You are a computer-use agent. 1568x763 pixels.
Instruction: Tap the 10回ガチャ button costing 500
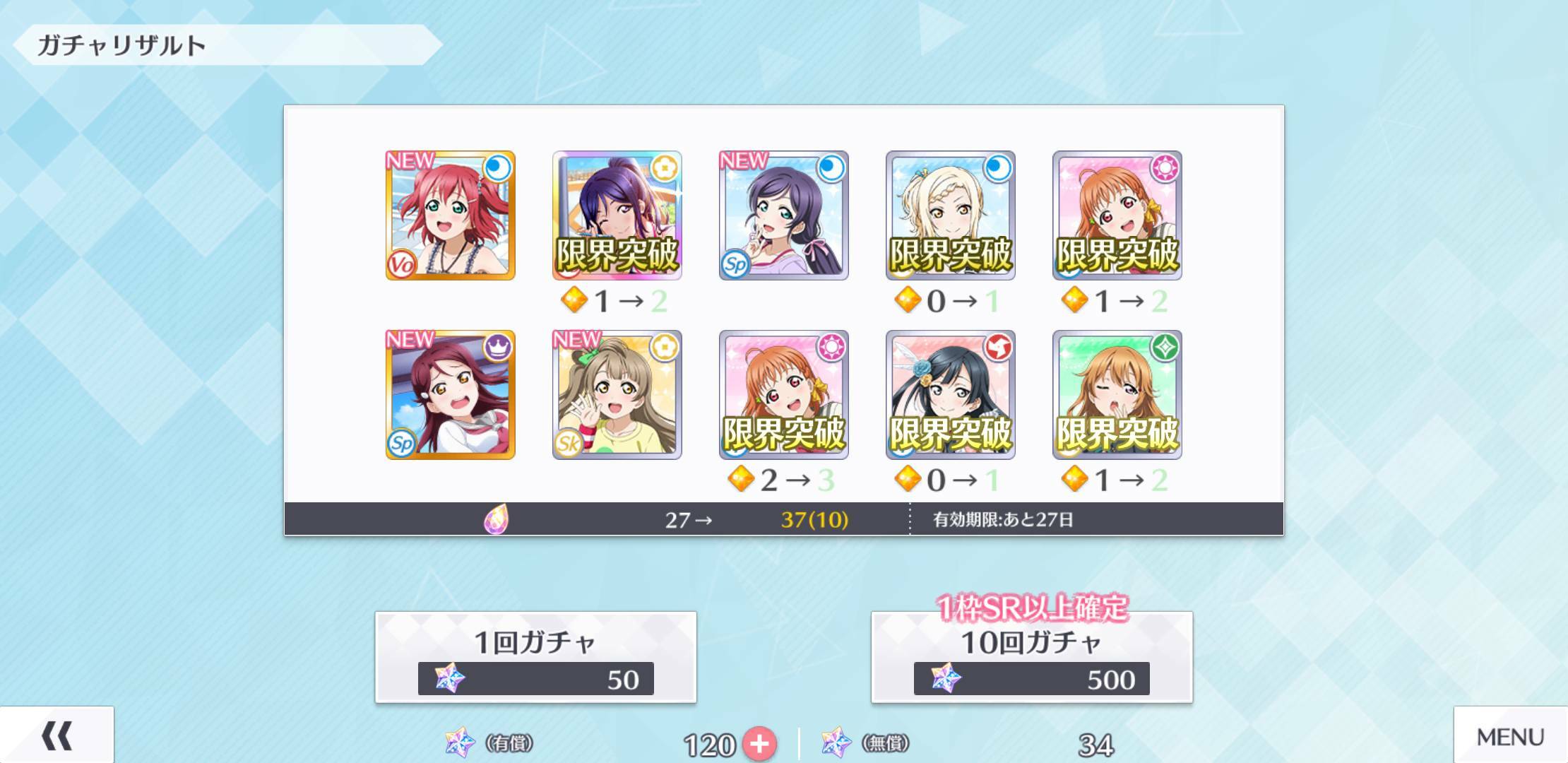coord(1031,657)
